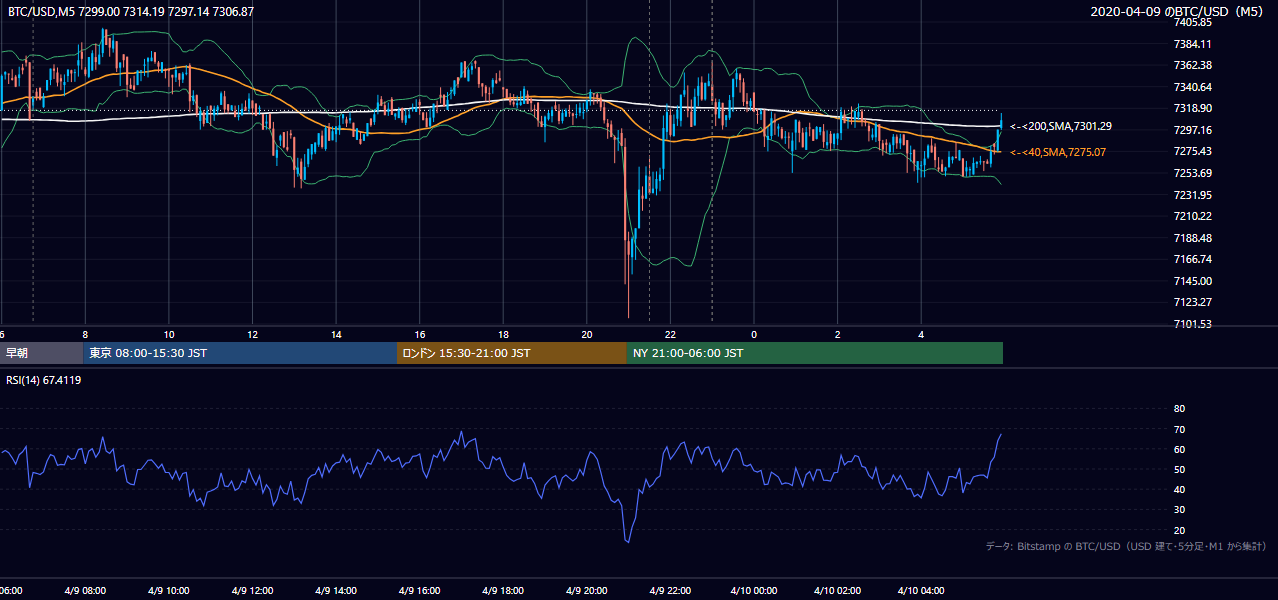
Task: Click the 4/9 16:00 date label
Action: pos(419,591)
